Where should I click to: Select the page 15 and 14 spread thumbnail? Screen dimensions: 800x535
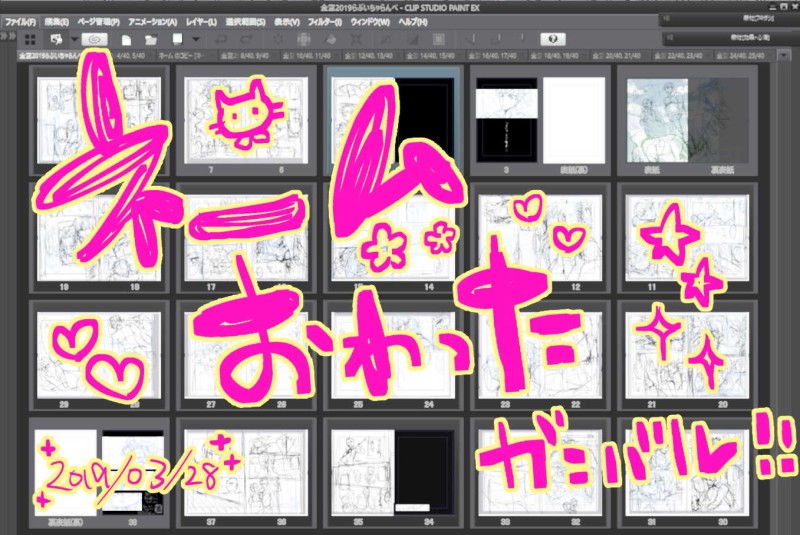click(393, 238)
